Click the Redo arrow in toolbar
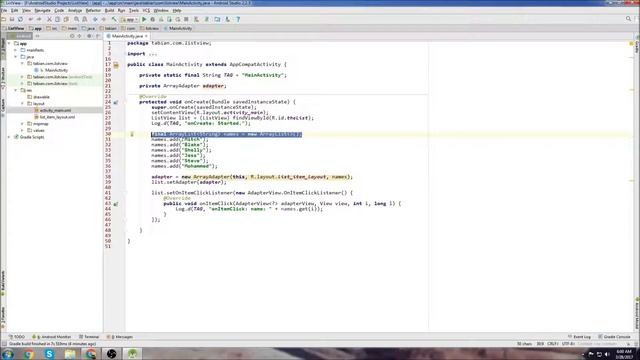 39,19
